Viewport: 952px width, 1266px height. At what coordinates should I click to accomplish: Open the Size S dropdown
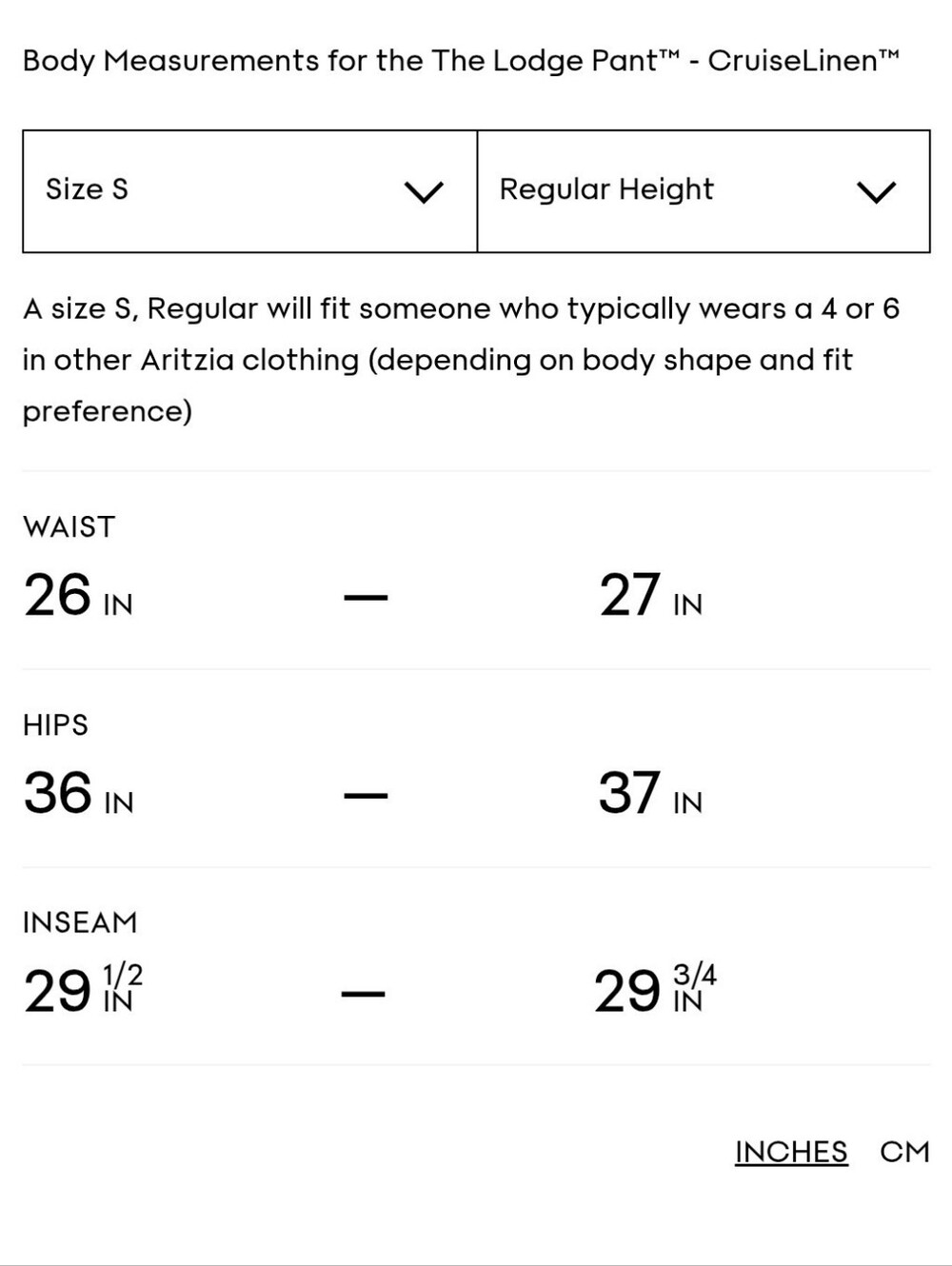click(x=249, y=191)
